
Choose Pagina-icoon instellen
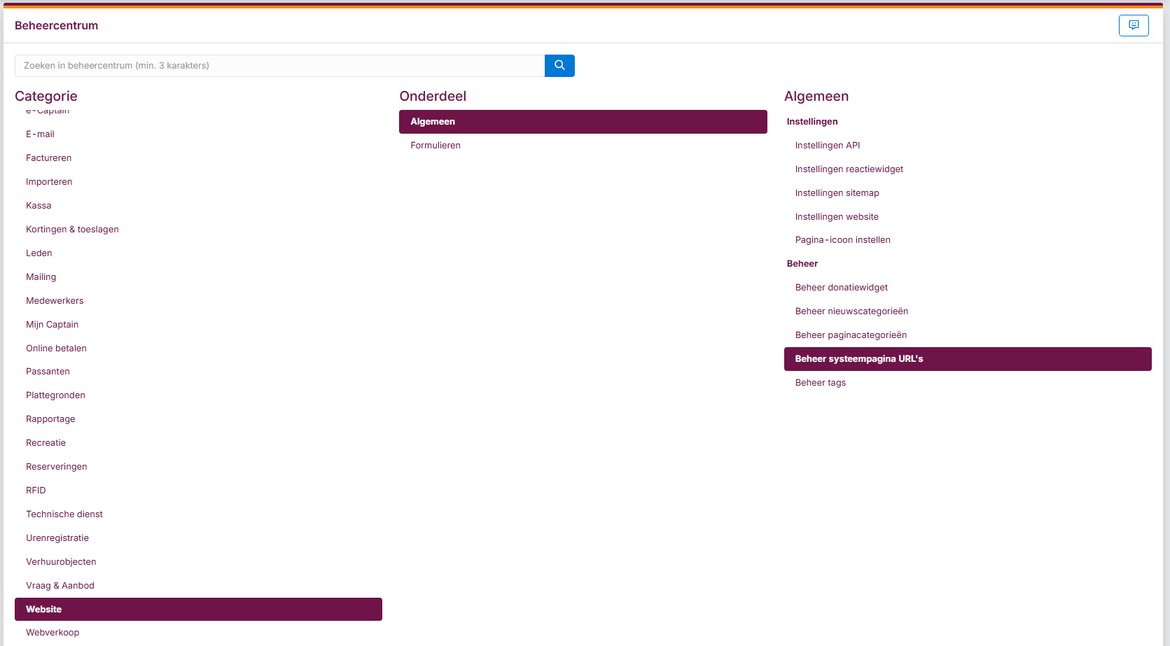(842, 240)
